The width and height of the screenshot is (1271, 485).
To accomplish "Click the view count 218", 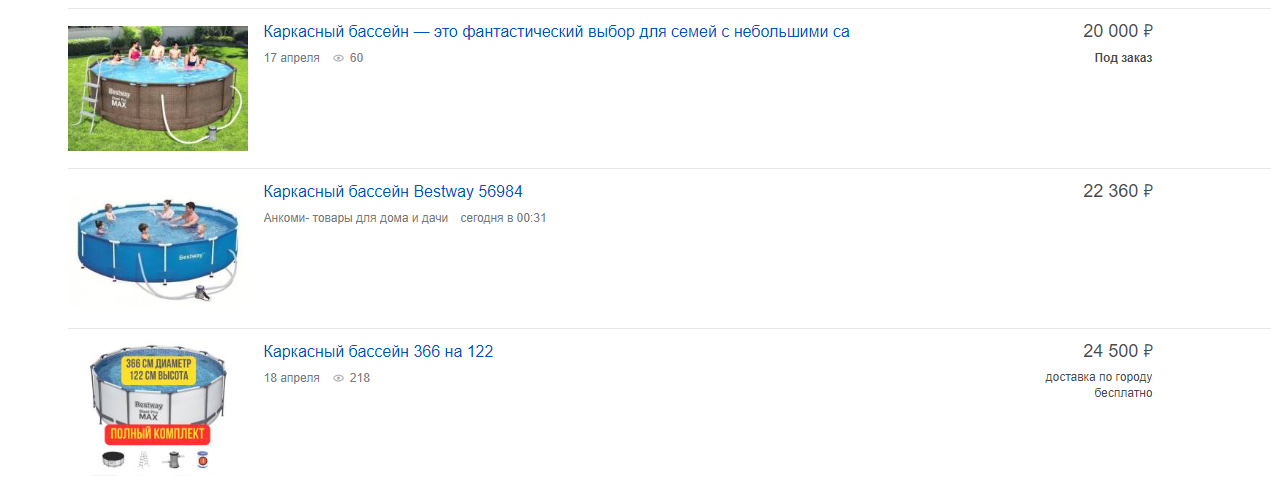I will click(x=359, y=378).
